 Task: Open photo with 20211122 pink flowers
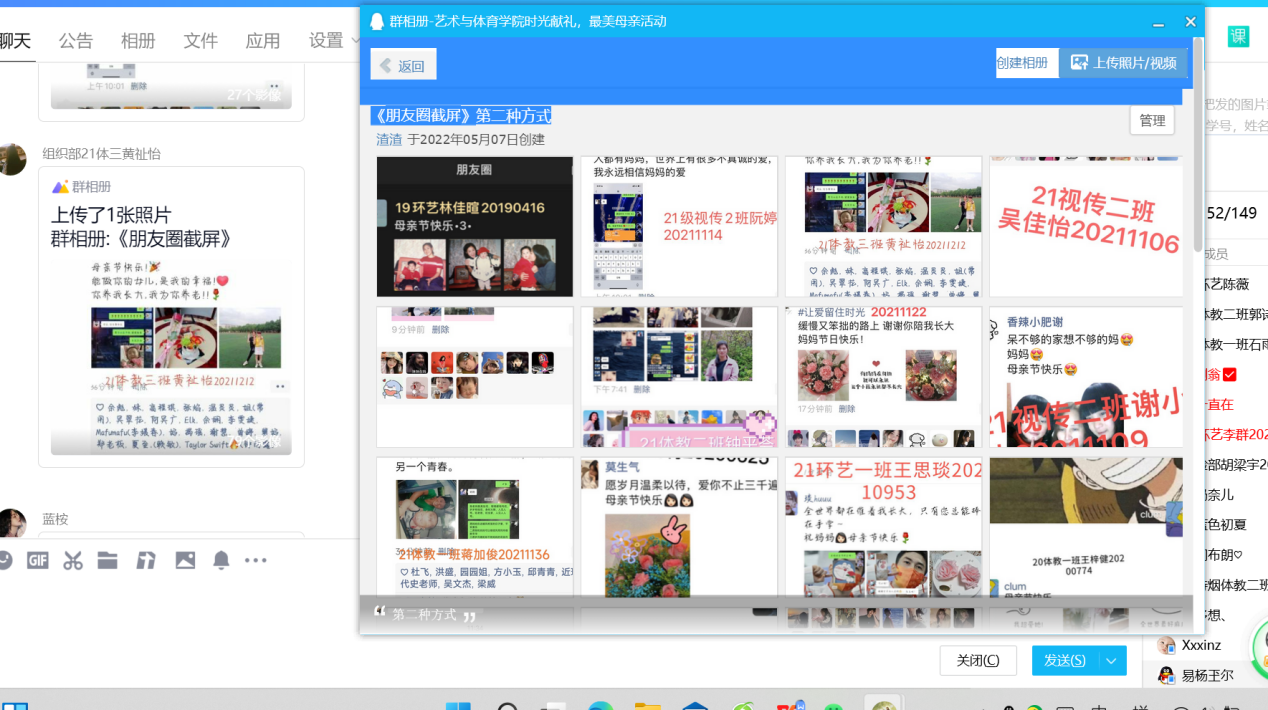883,376
